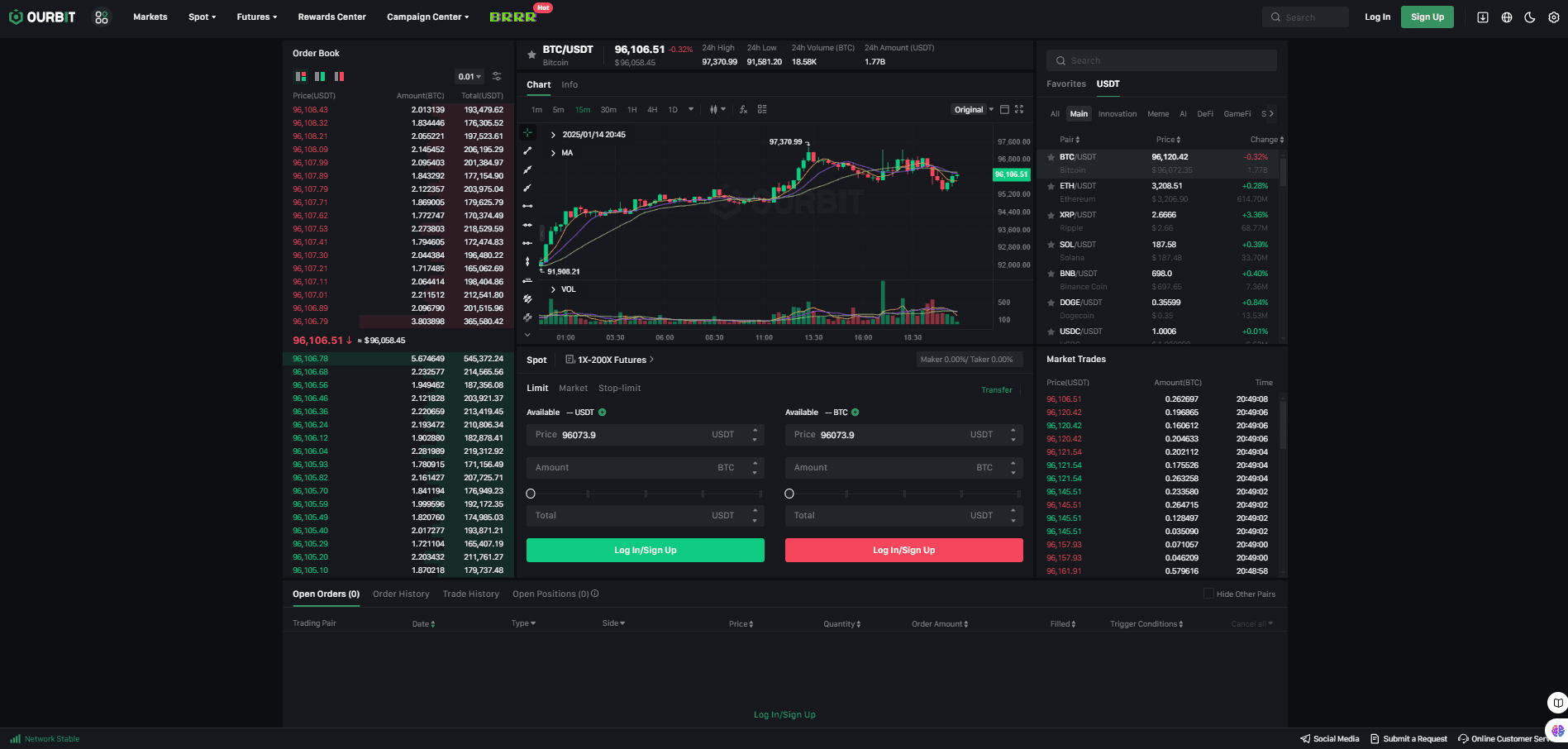Open the Futures dropdown in navigation
This screenshot has height=749, width=1568.
(257, 17)
